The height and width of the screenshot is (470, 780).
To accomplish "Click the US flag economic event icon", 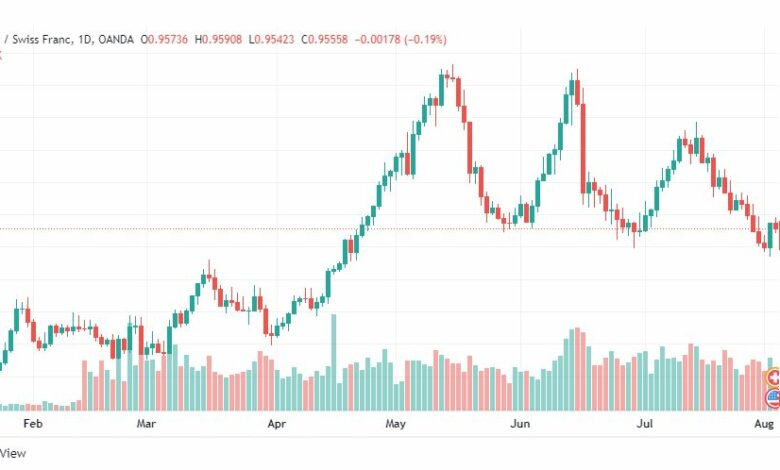I will click(x=774, y=398).
